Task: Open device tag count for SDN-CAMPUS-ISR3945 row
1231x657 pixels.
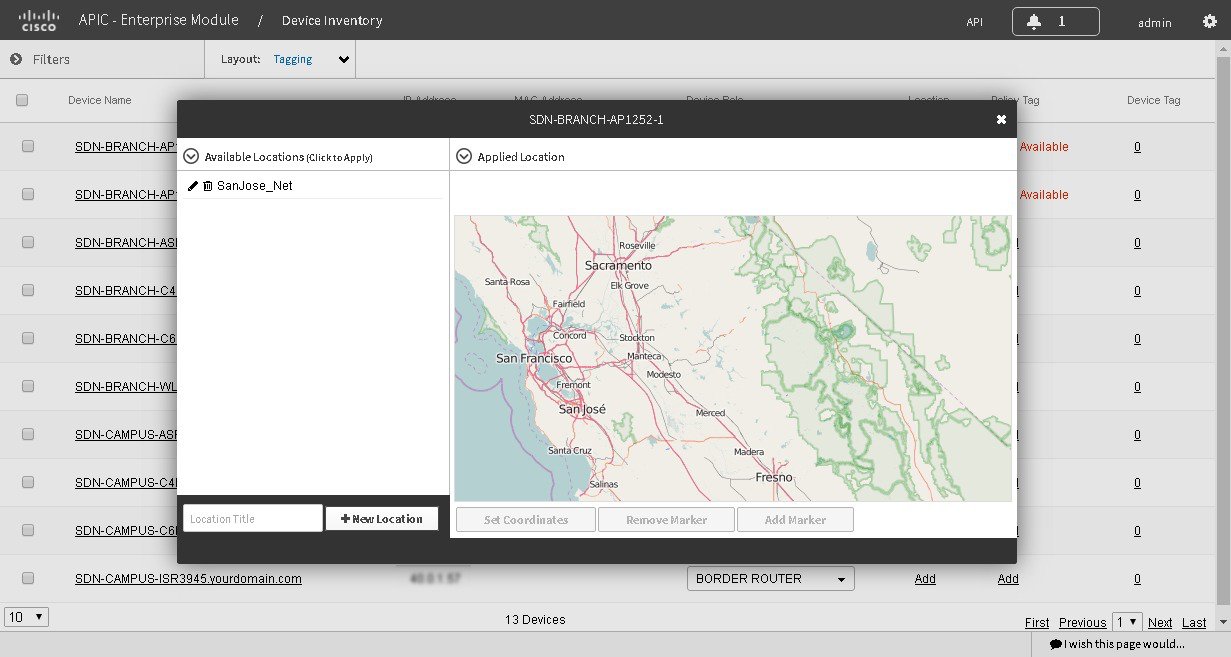Action: [x=1137, y=578]
